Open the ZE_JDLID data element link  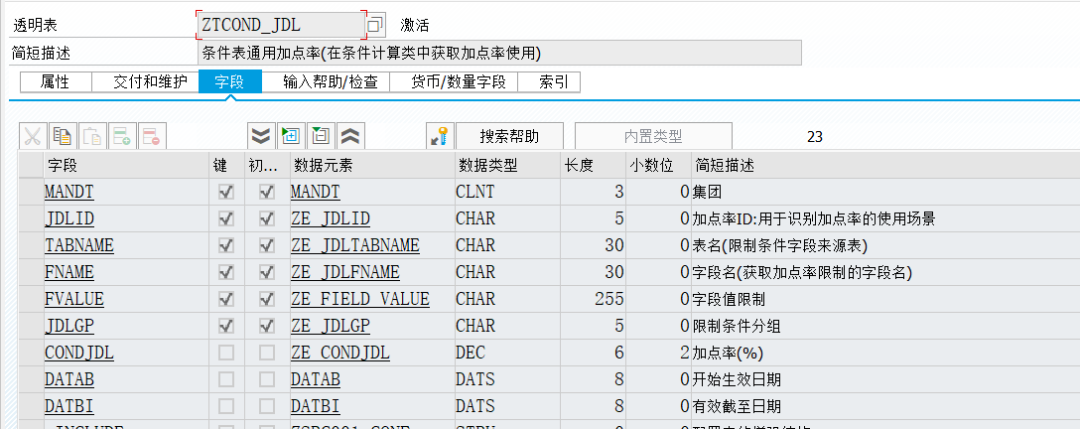(331, 219)
